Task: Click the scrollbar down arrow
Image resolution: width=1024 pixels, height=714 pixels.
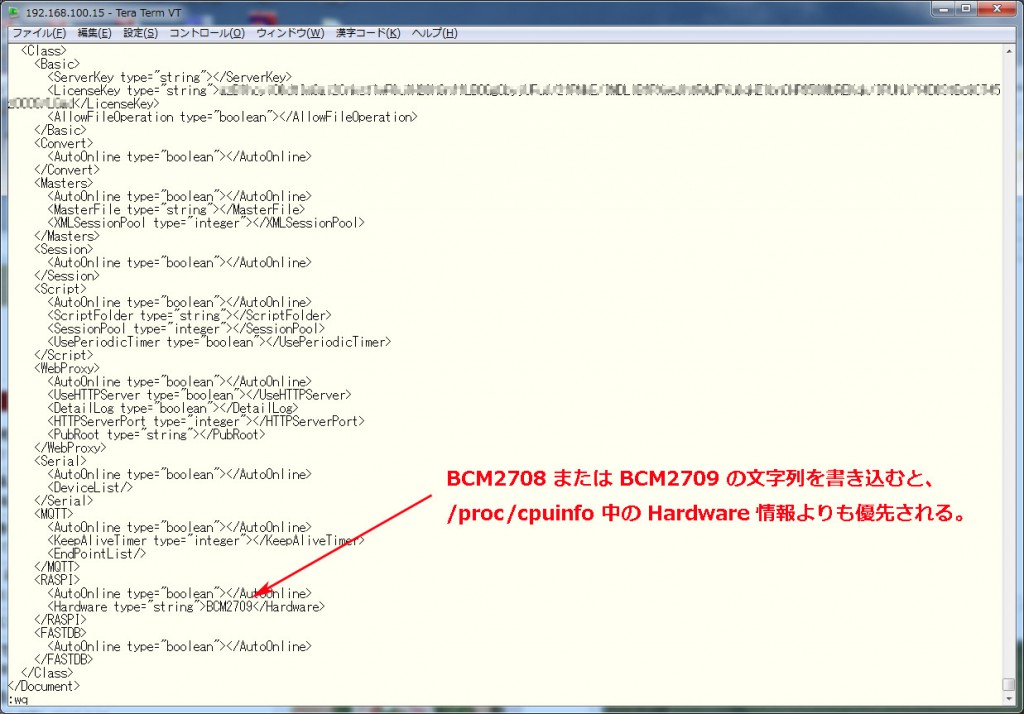Action: coord(1010,698)
